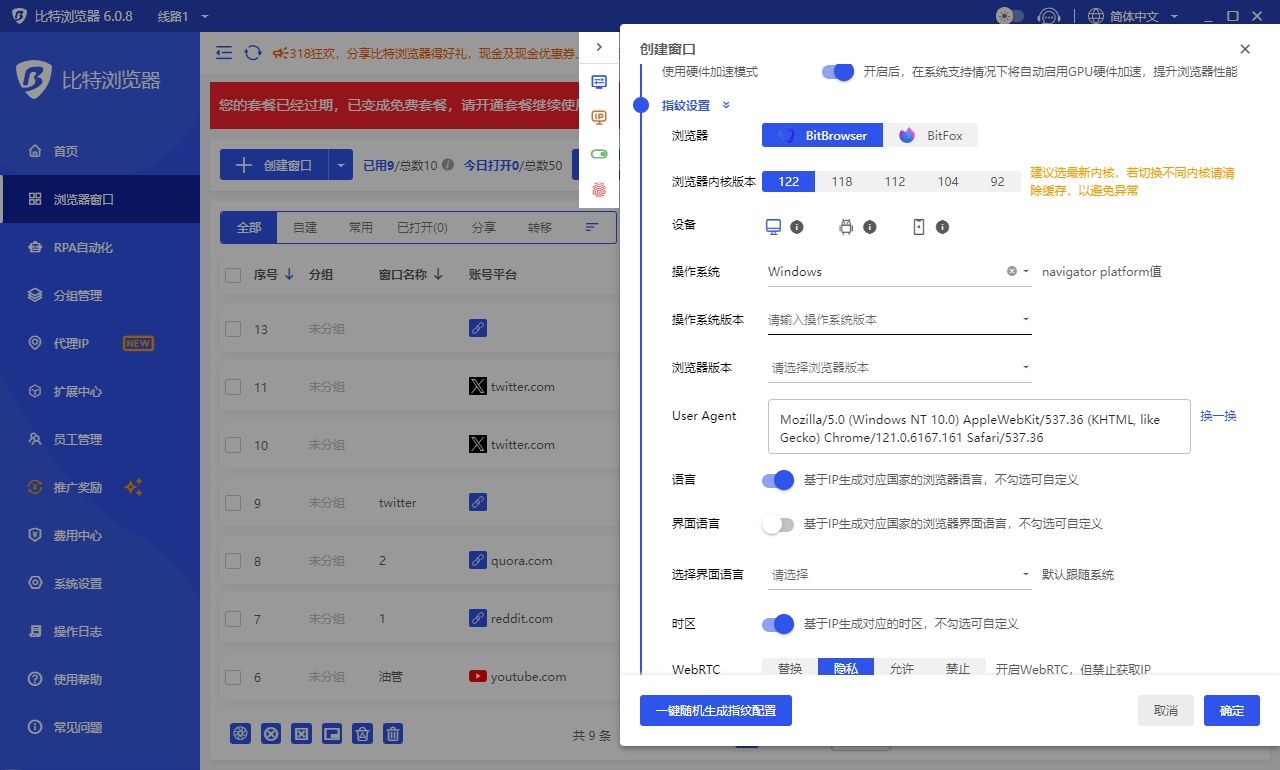
Task: Expand the 选择界面语言 dropdown
Action: click(899, 575)
